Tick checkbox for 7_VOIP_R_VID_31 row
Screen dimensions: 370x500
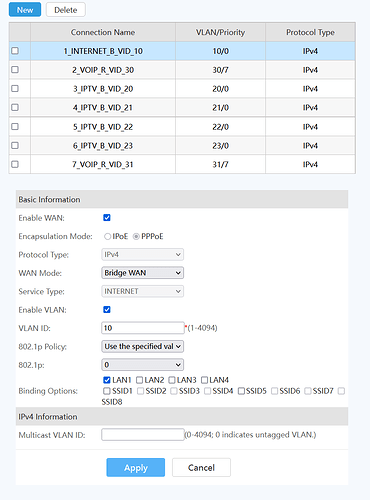coord(15,164)
